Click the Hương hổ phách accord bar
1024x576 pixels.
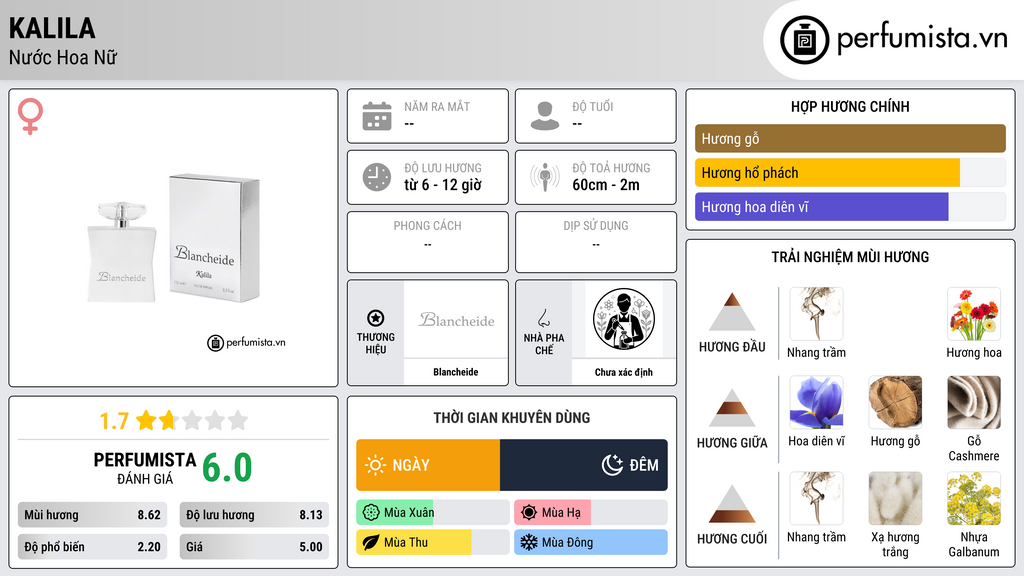[850, 172]
